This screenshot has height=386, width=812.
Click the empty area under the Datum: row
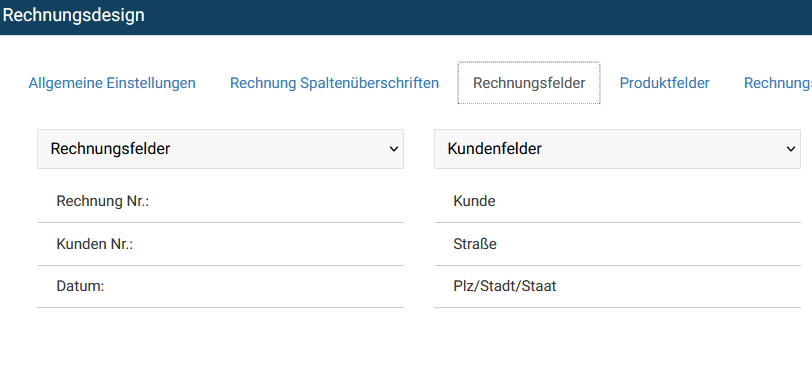221,346
